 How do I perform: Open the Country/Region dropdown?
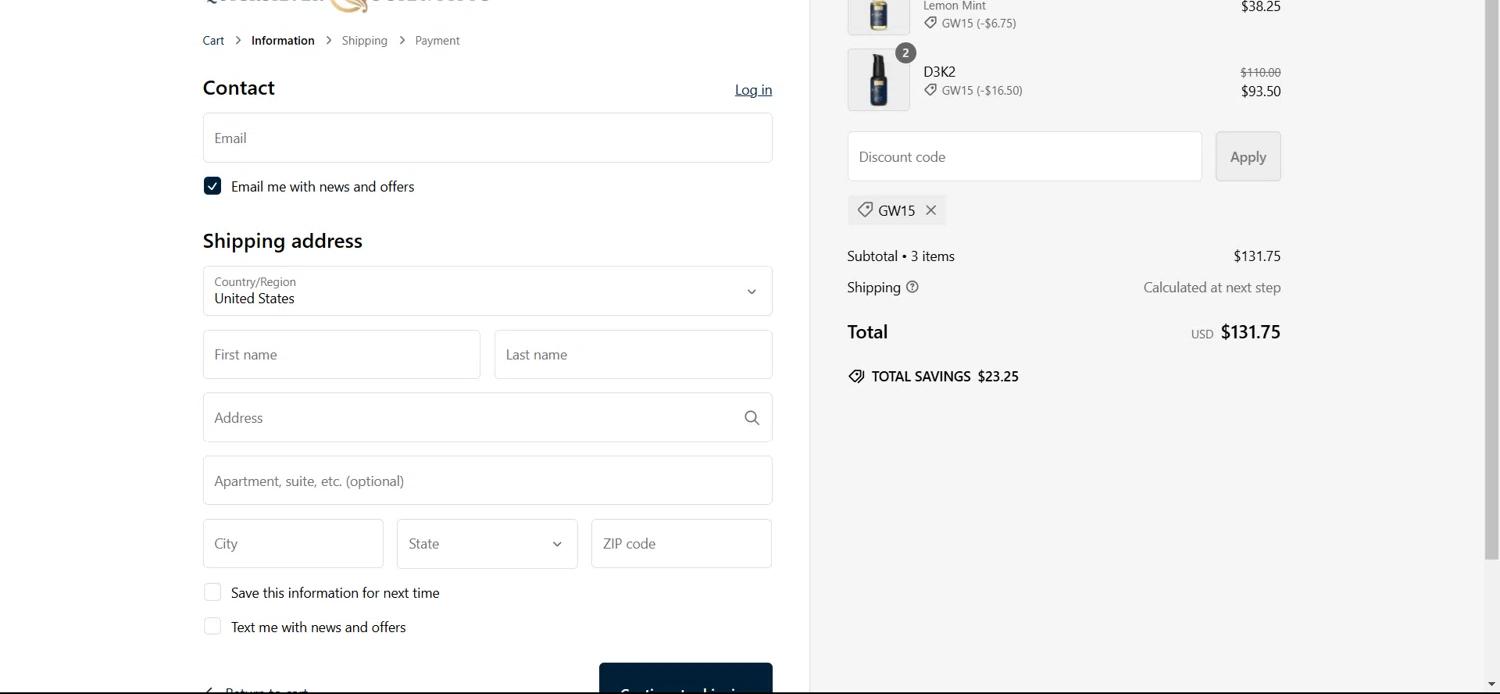487,291
